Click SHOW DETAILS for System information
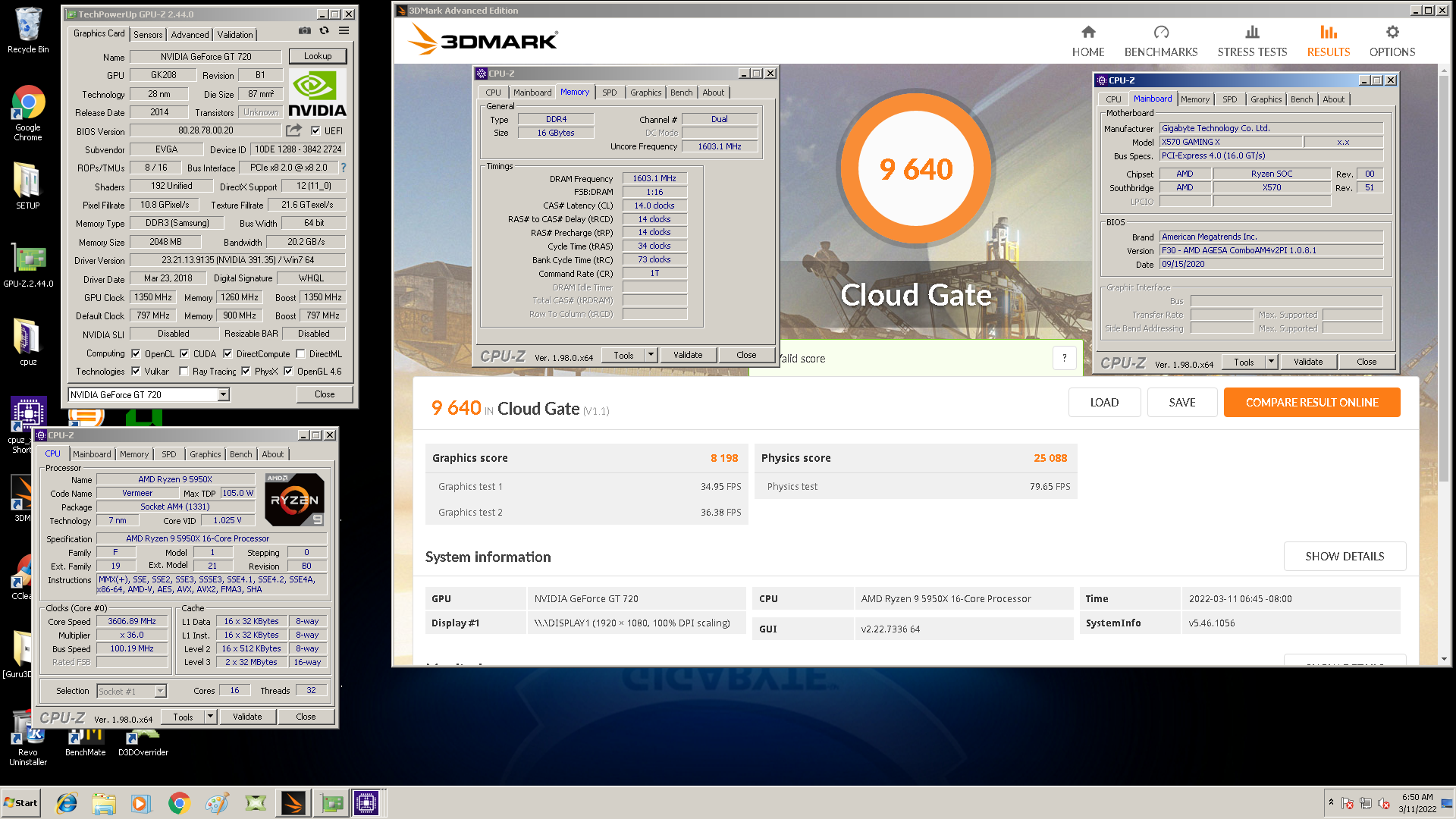1456x819 pixels. [x=1345, y=557]
